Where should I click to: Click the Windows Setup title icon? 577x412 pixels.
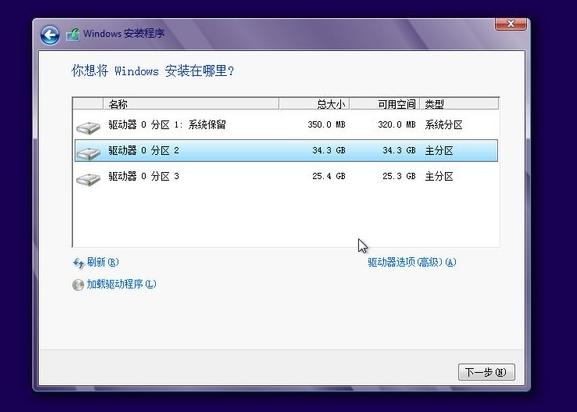tap(72, 35)
